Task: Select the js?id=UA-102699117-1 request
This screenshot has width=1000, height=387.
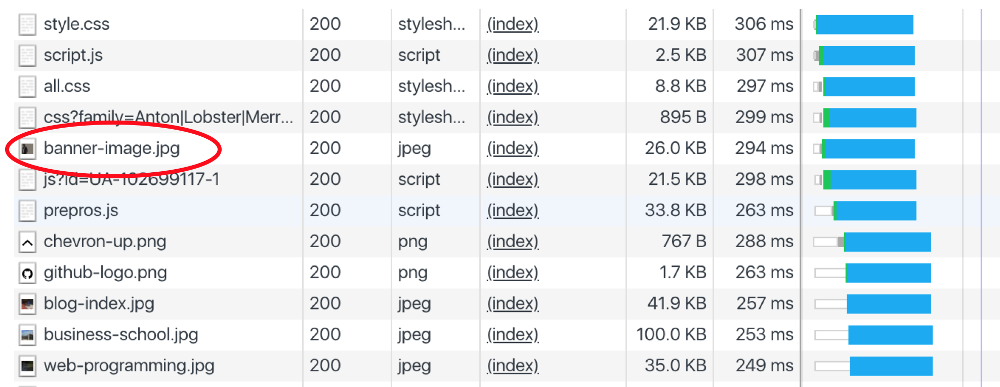Action: click(131, 180)
